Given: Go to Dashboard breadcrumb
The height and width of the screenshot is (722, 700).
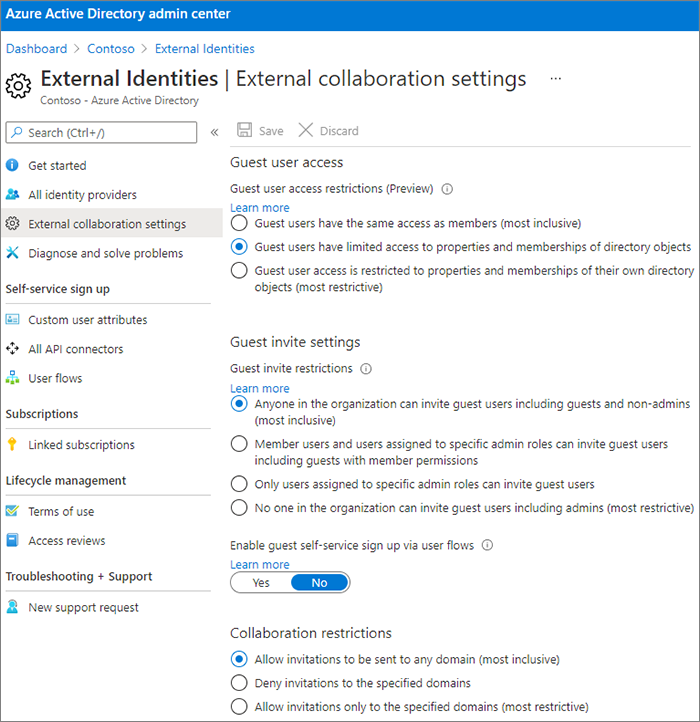Looking at the screenshot, I should coord(36,49).
